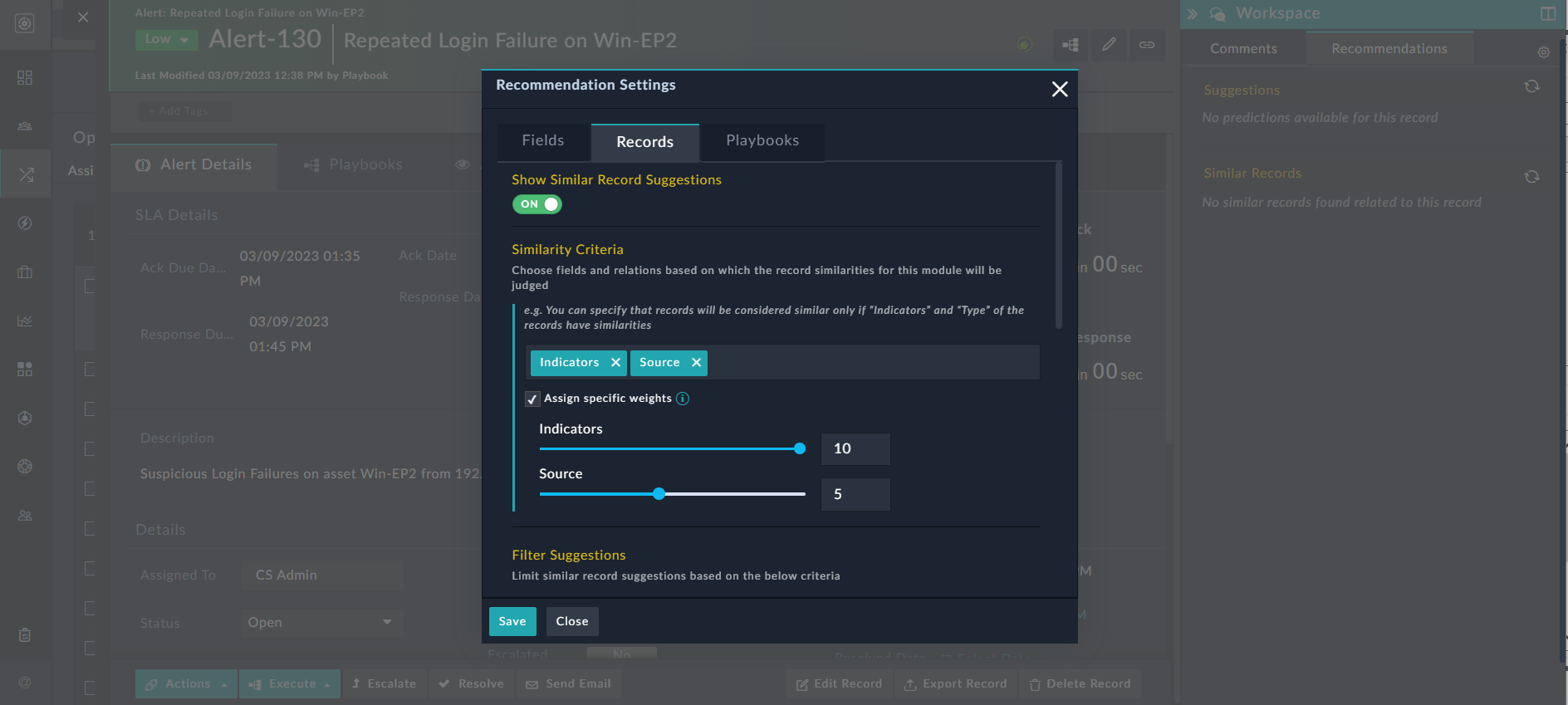Switch to the Comments tab
The height and width of the screenshot is (705, 1568).
[x=1243, y=49]
